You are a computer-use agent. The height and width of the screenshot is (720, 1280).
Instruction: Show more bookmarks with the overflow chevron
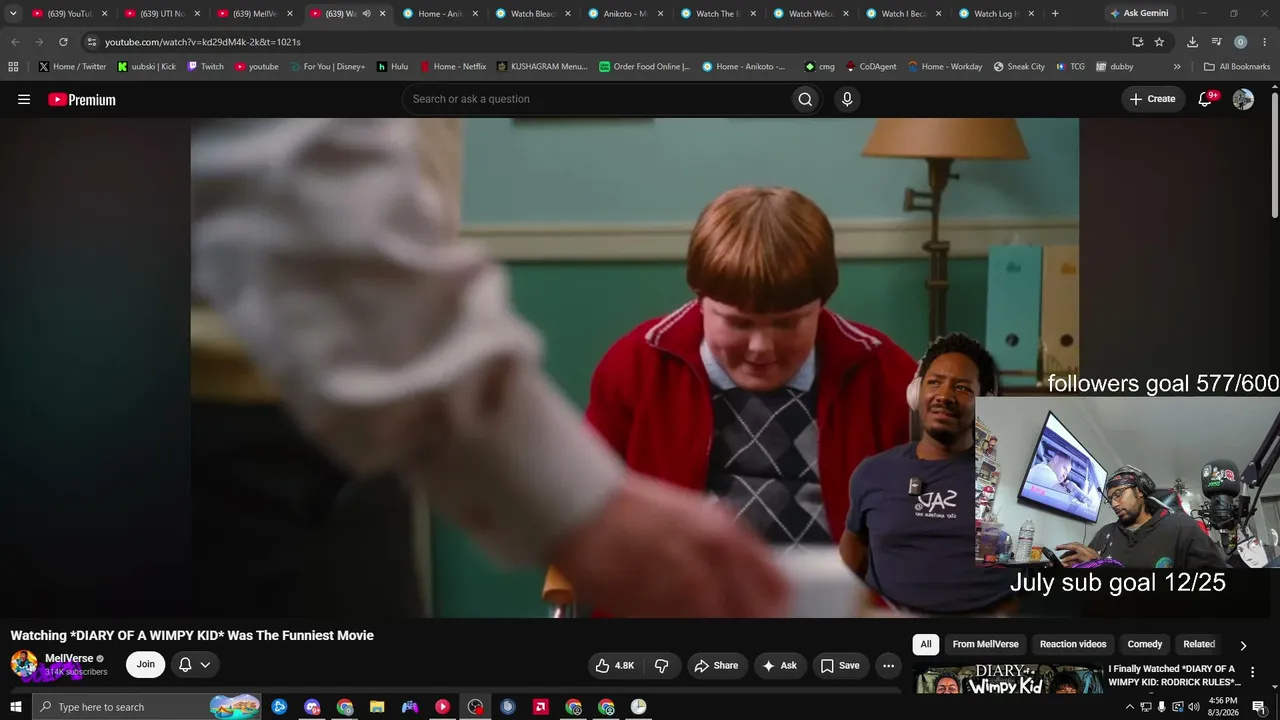[x=1177, y=67]
